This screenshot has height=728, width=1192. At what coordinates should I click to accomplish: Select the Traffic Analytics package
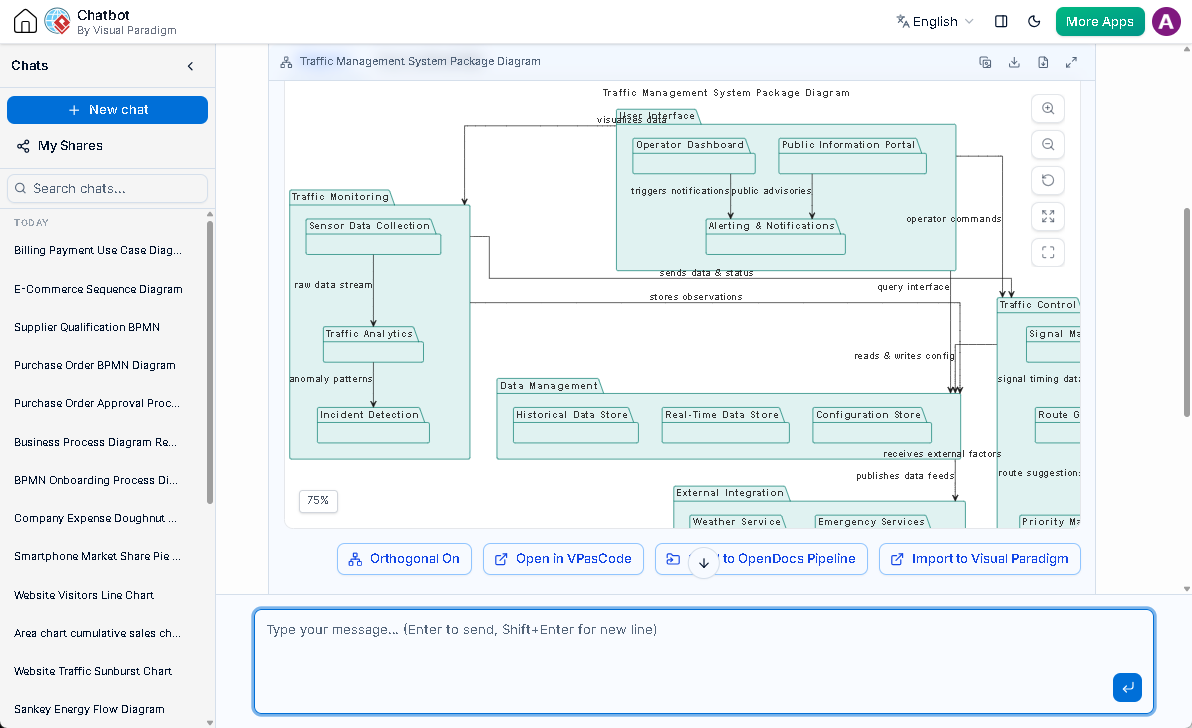pos(373,344)
